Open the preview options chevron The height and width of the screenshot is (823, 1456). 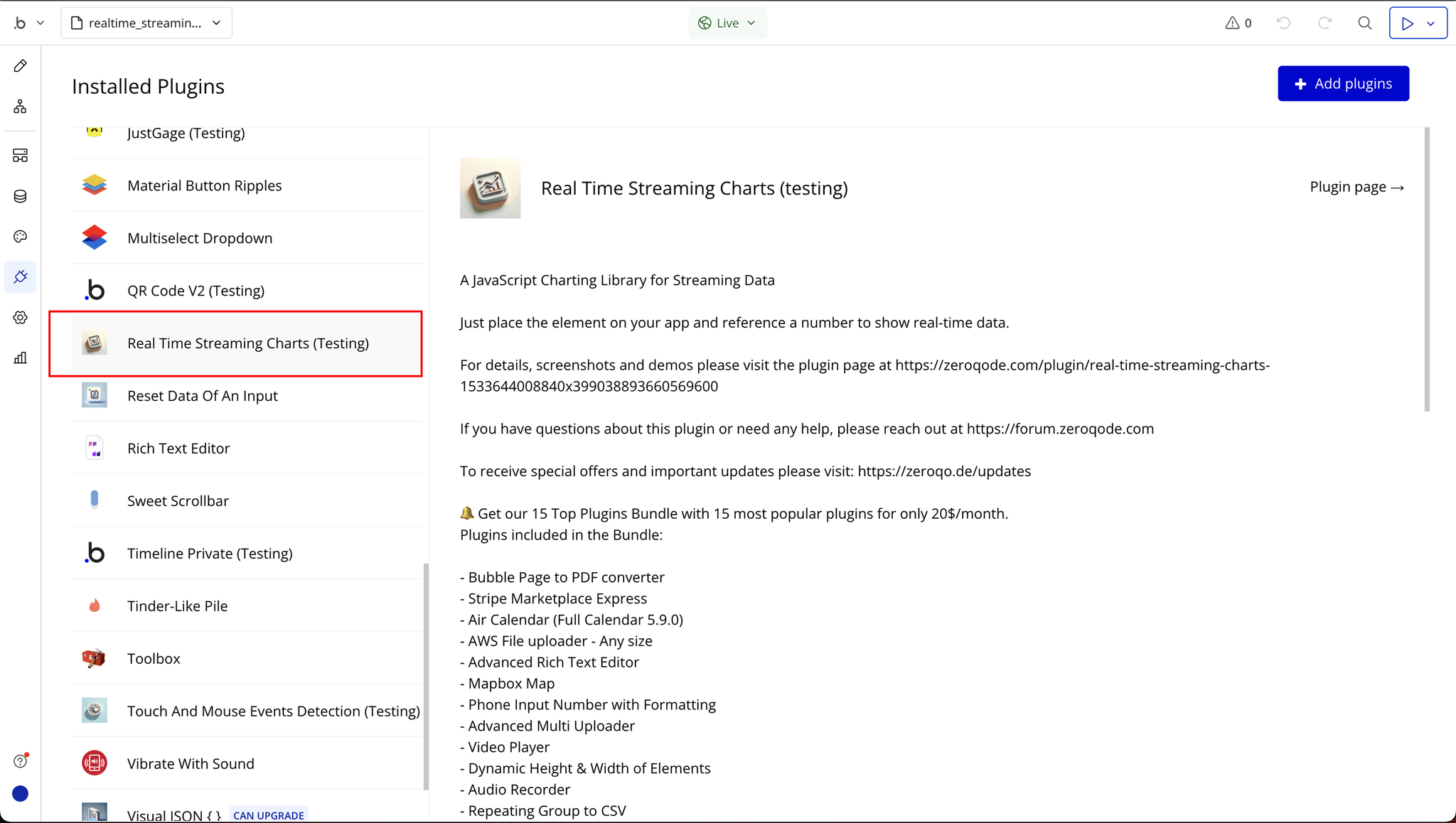pyautogui.click(x=1431, y=23)
